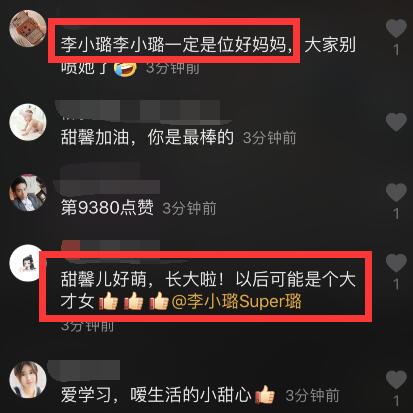The width and height of the screenshot is (413, 413).
Task: Like the 李小璐一定是位好妈妈 comment
Action: 396,28
